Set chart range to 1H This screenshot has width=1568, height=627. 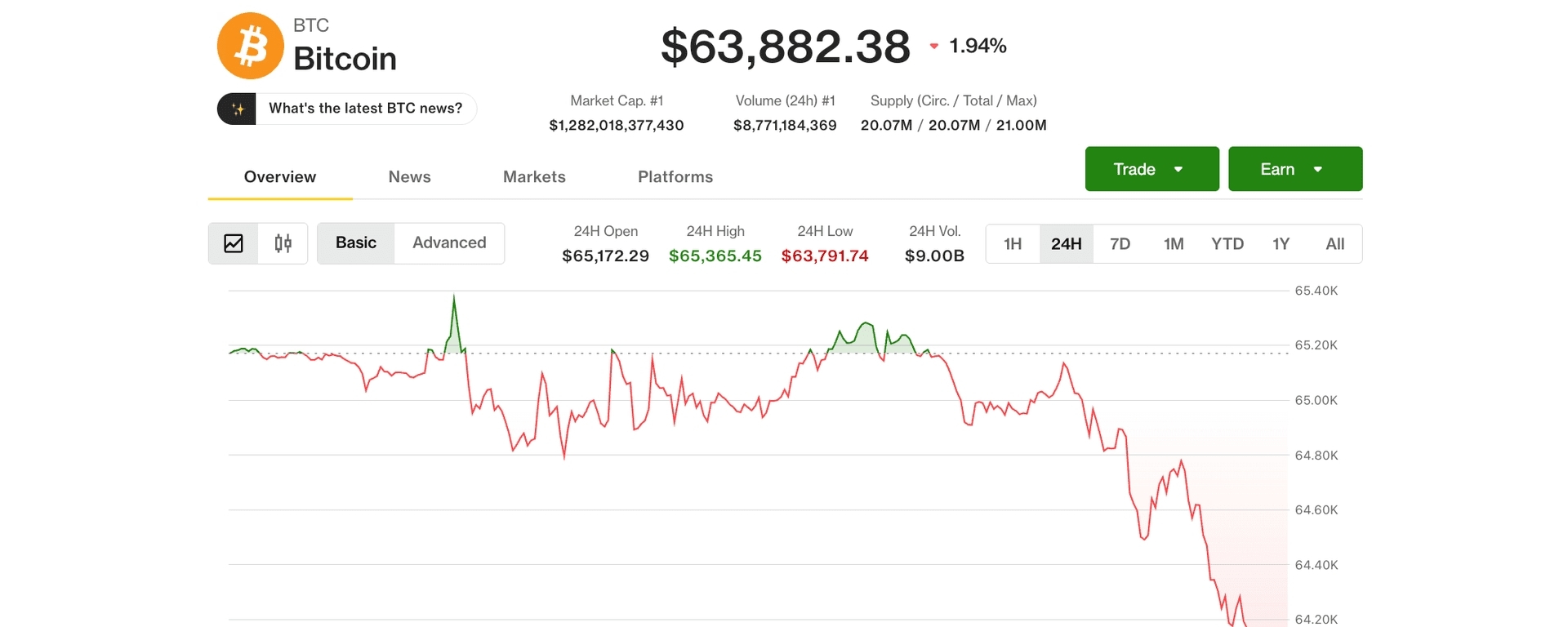coord(1013,244)
